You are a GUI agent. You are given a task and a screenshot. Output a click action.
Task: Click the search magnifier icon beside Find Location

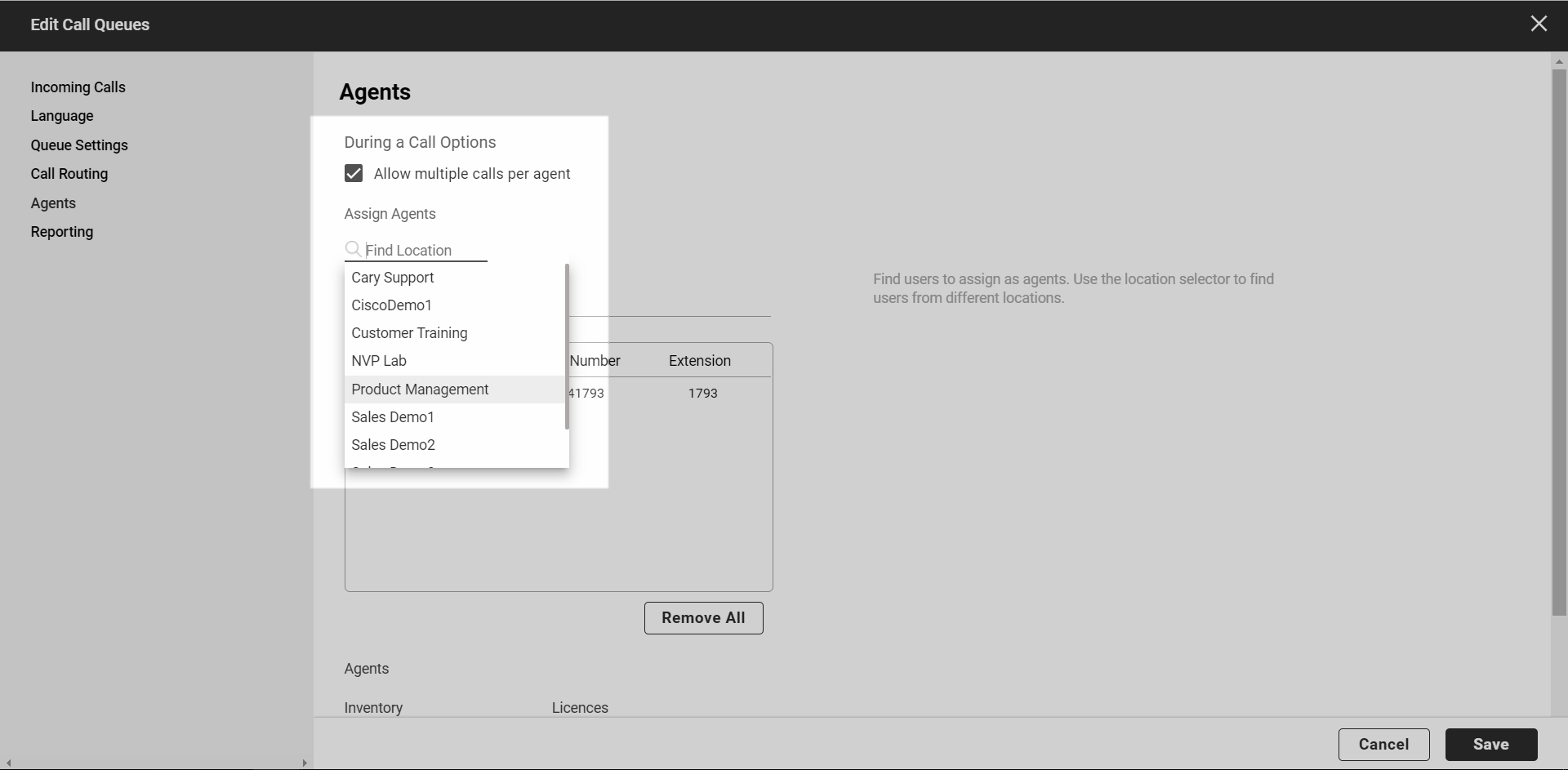pyautogui.click(x=353, y=249)
